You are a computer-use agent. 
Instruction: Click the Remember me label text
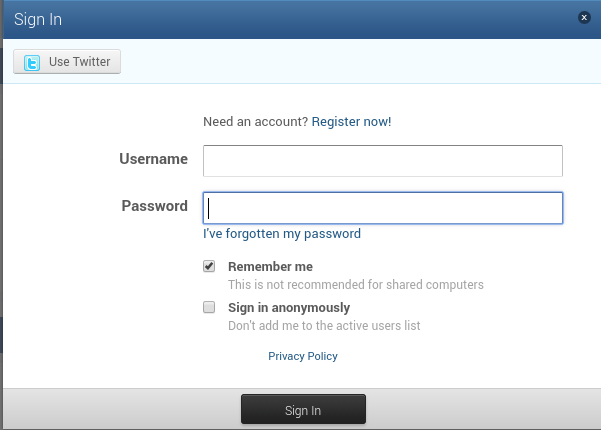[x=270, y=267]
